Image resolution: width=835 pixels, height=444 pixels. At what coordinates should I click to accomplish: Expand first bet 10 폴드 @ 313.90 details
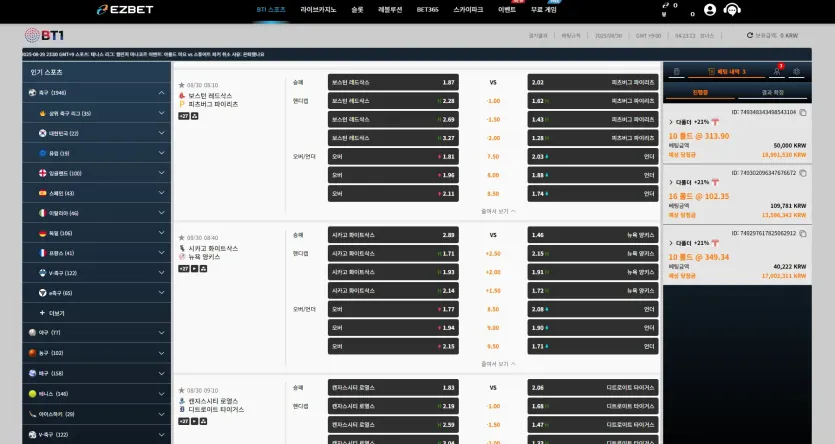click(671, 122)
